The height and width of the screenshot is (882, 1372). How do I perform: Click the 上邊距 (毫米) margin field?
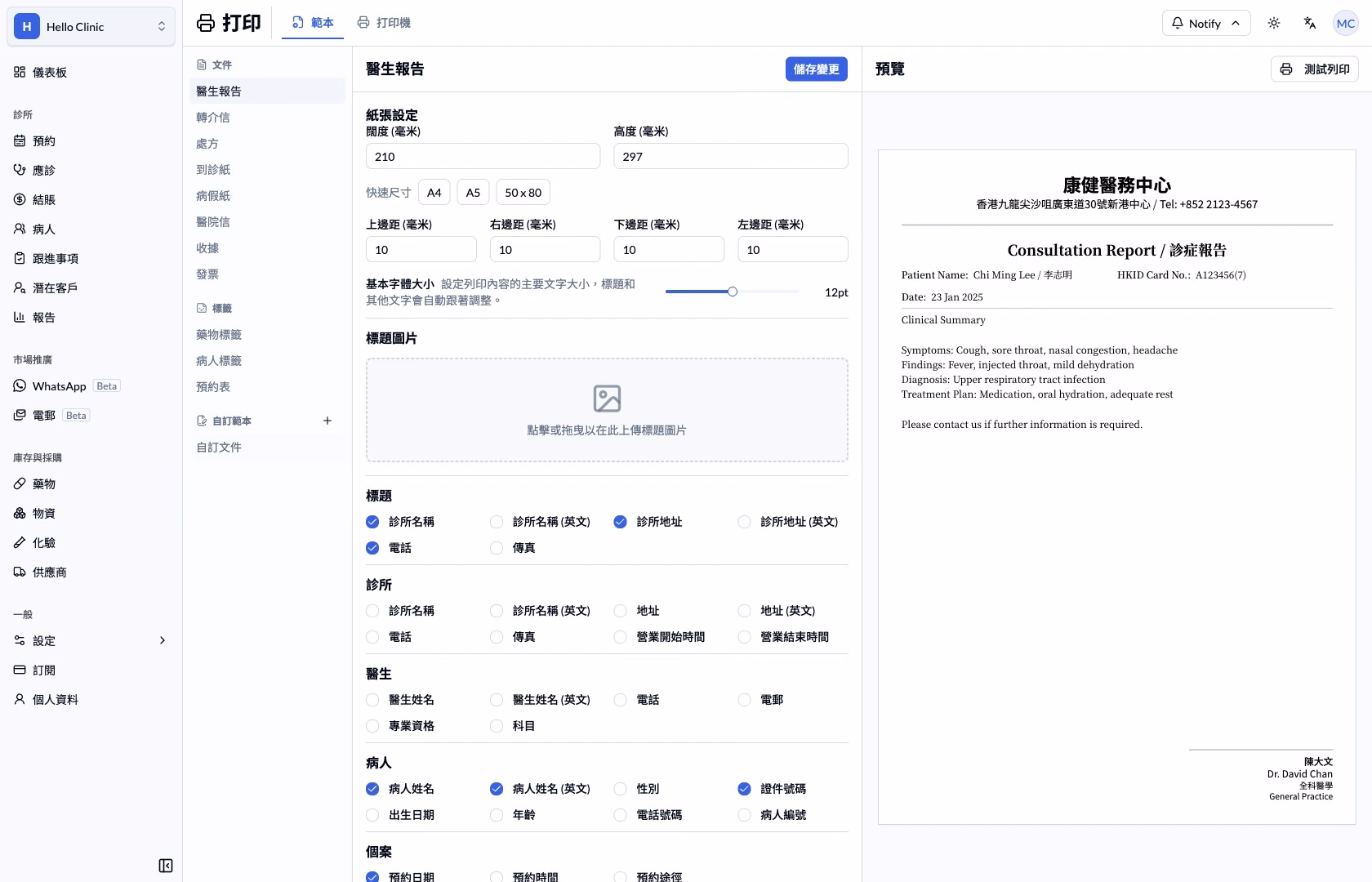click(x=421, y=249)
